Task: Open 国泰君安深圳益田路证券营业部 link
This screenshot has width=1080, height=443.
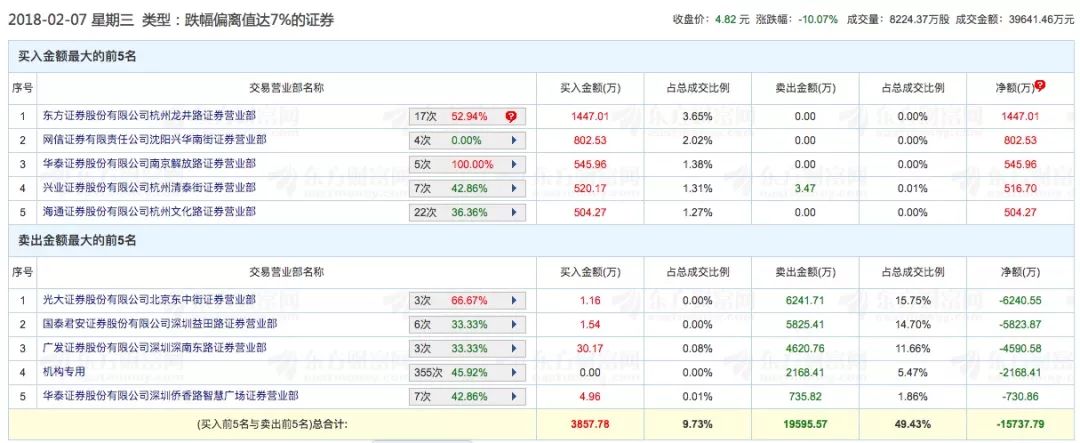Action: point(160,324)
